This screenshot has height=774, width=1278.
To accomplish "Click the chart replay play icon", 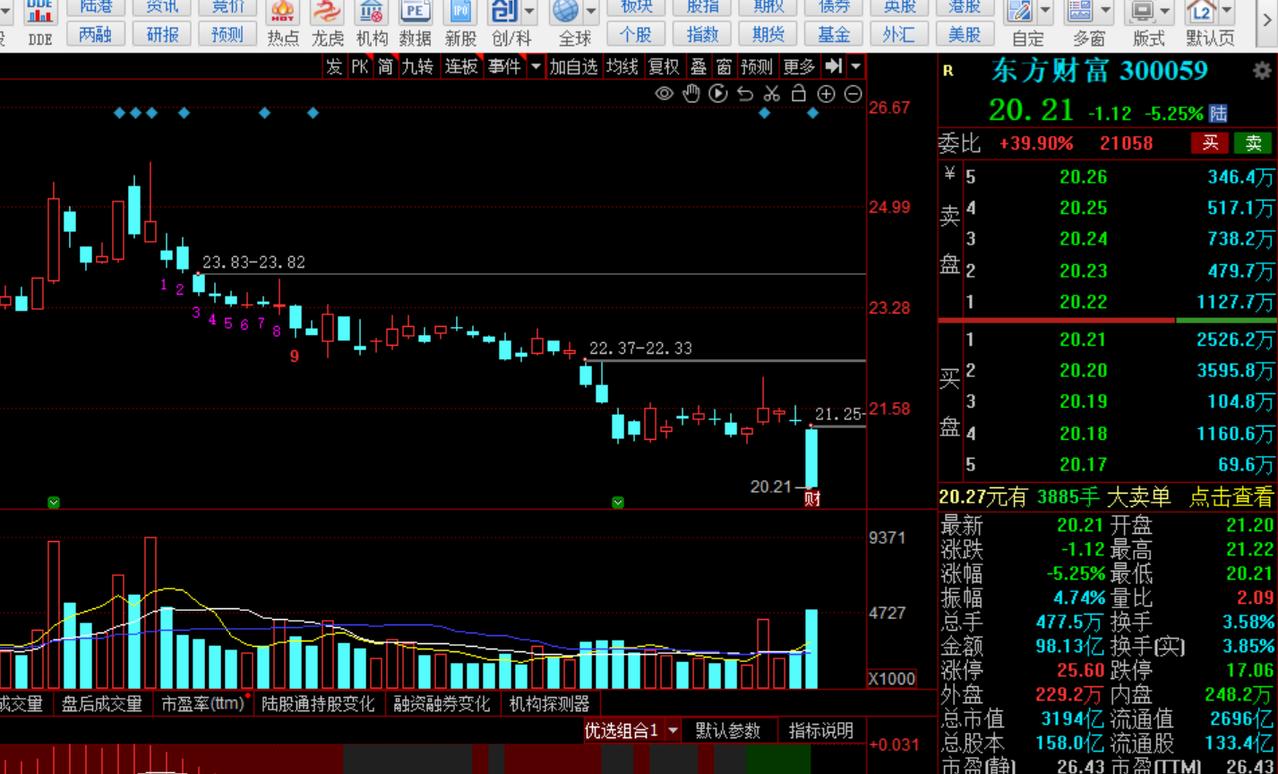I will pos(718,93).
